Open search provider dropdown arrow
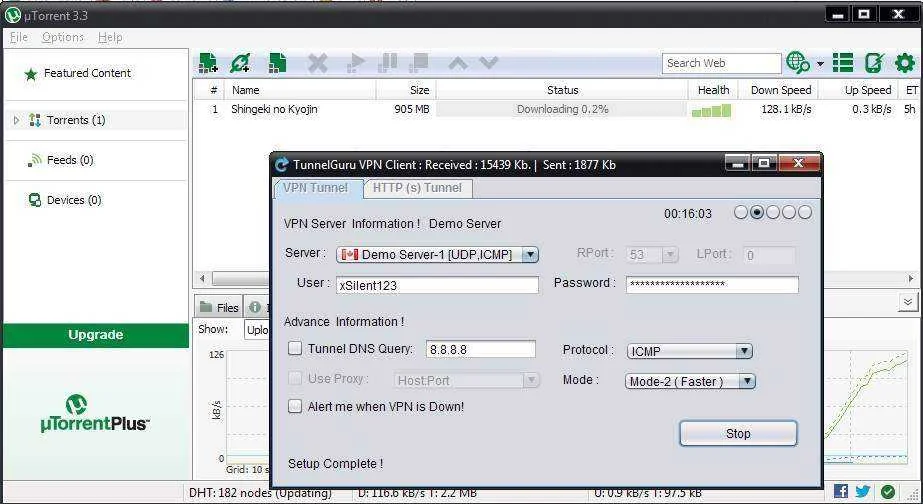Screen dimensions: 923x504 click(820, 64)
